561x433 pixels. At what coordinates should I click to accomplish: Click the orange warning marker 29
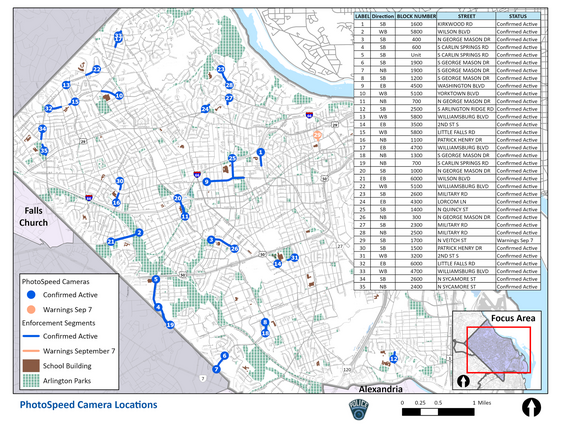[317, 135]
